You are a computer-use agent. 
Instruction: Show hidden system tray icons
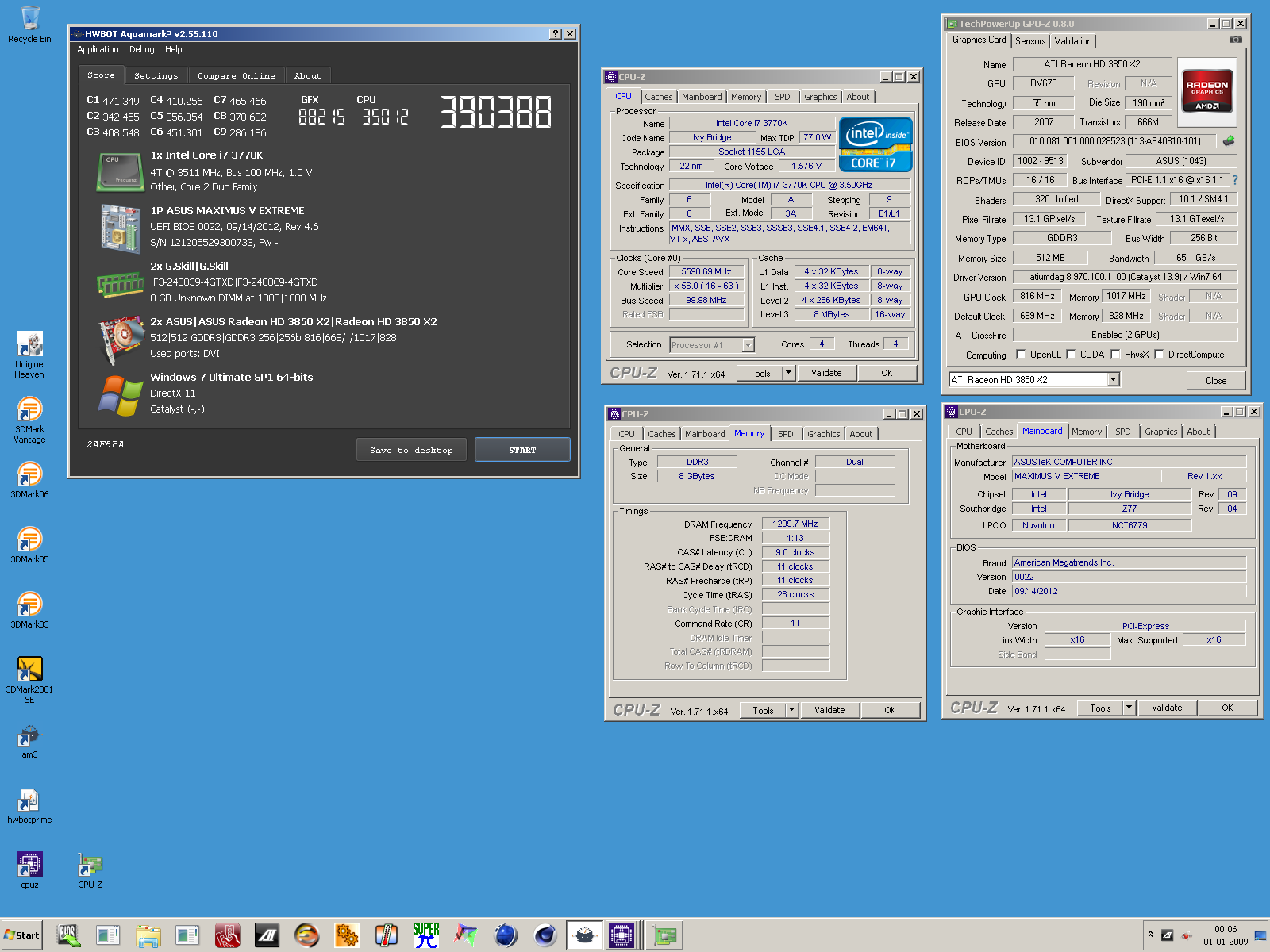[1150, 935]
